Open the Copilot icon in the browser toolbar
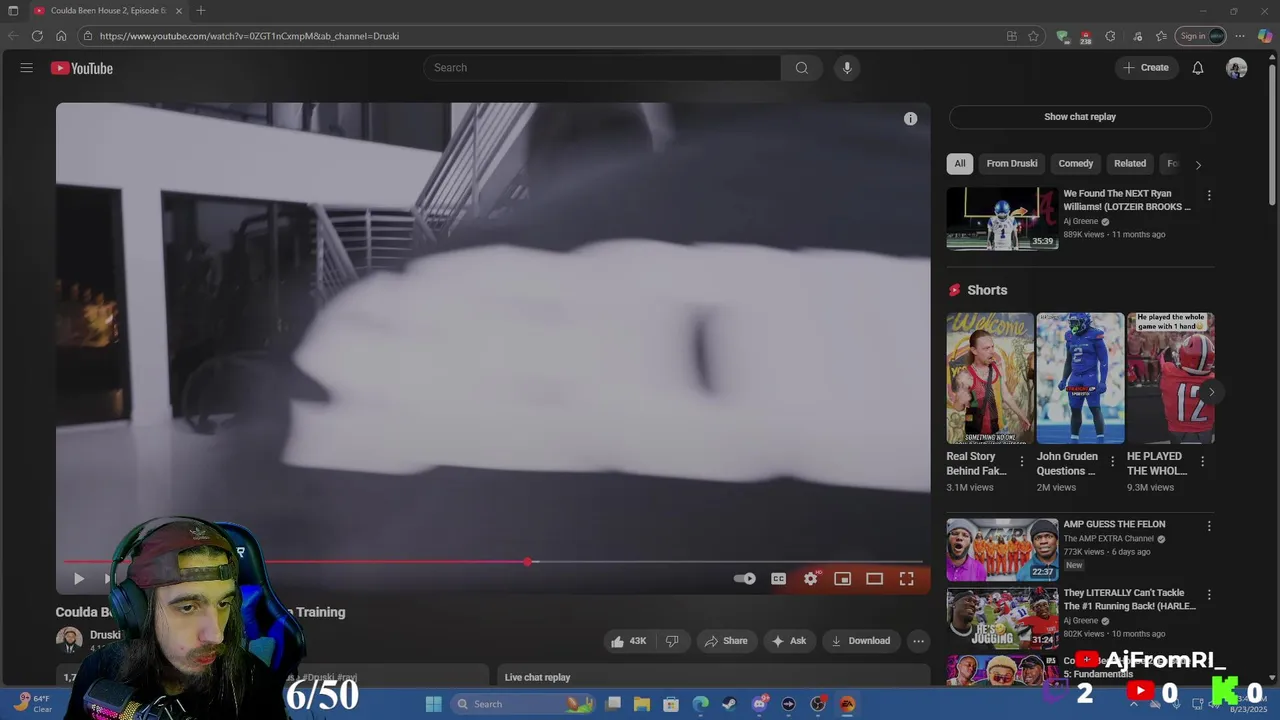The width and height of the screenshot is (1280, 720). click(1265, 36)
